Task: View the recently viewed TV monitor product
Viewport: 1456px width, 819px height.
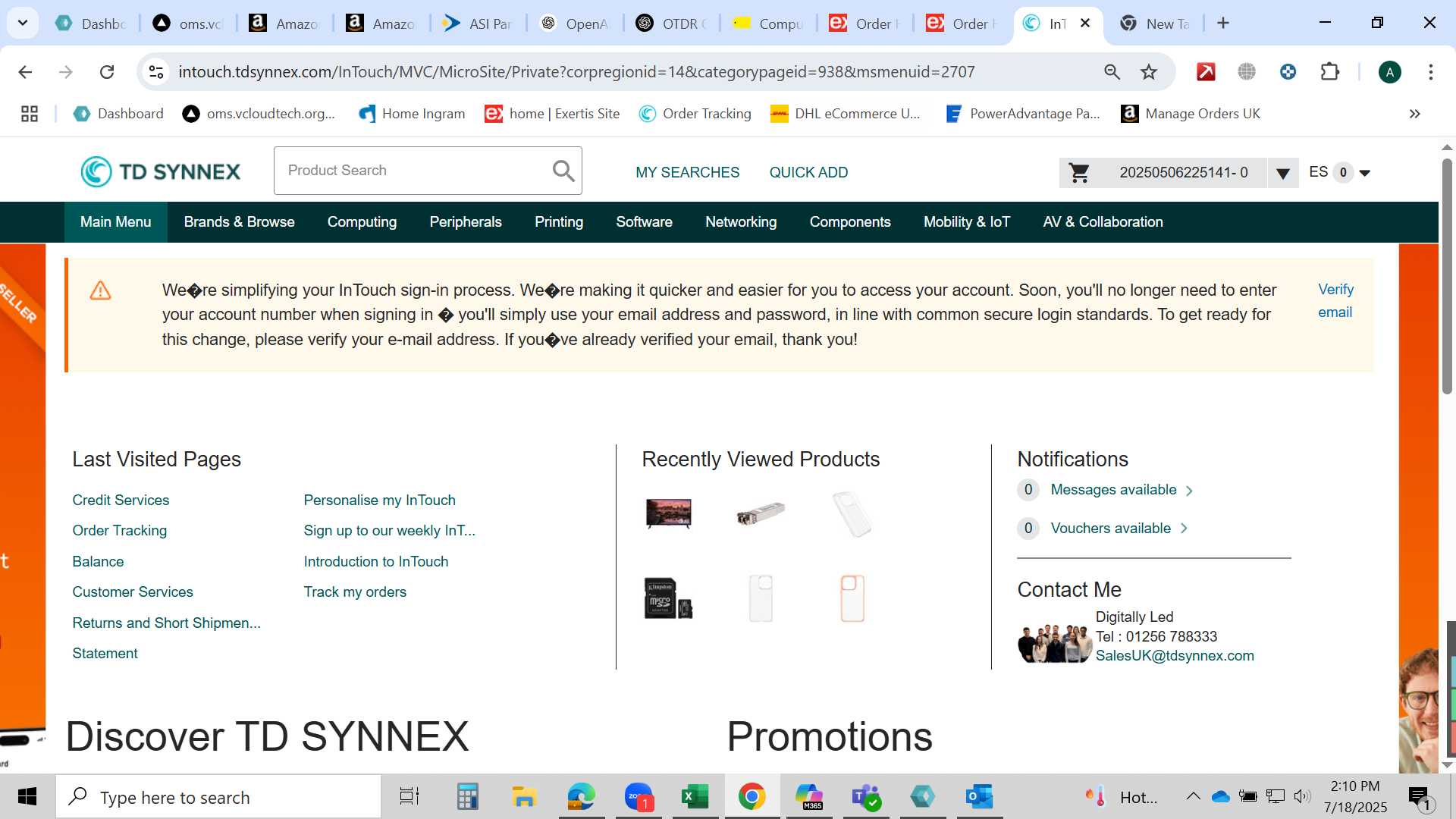Action: click(x=668, y=513)
